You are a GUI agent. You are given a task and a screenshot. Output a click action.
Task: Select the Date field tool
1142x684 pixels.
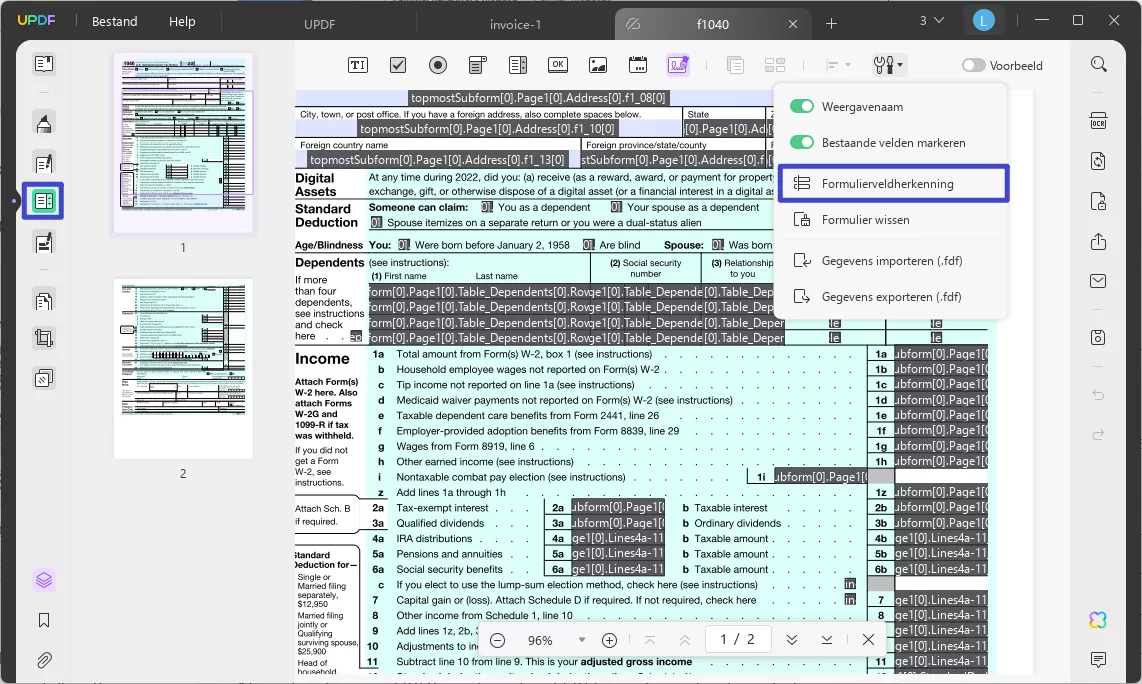pos(638,65)
